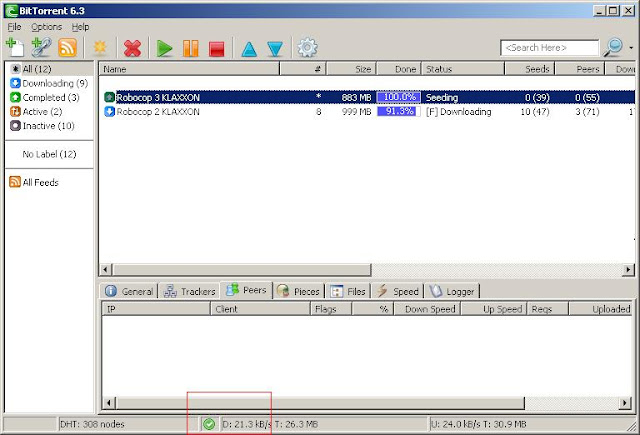The image size is (640, 435).
Task: Switch to the Pieces tab
Action: click(298, 291)
